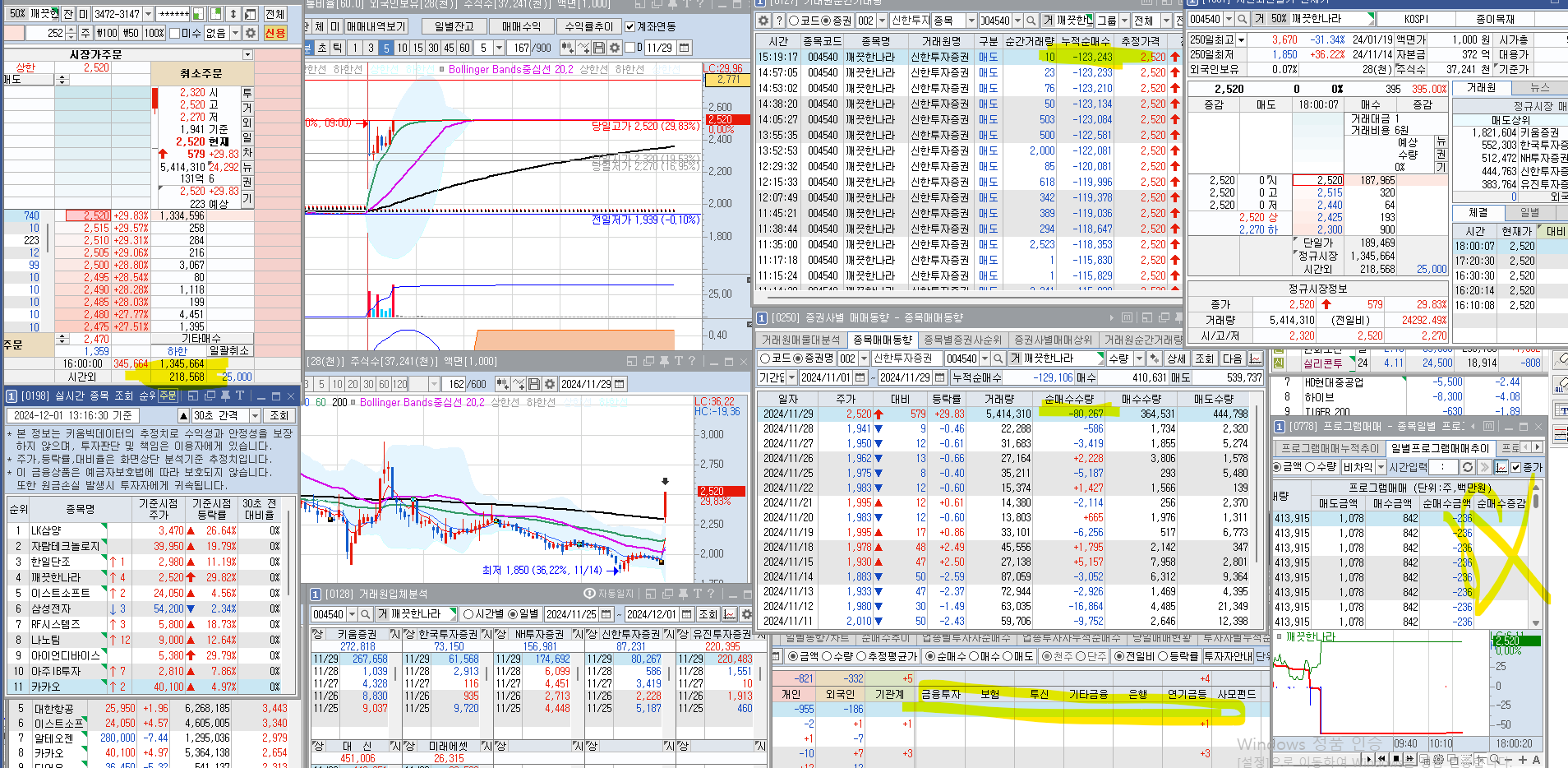Click the search magnifier in window 0250
The image size is (1568, 768).
click(998, 359)
